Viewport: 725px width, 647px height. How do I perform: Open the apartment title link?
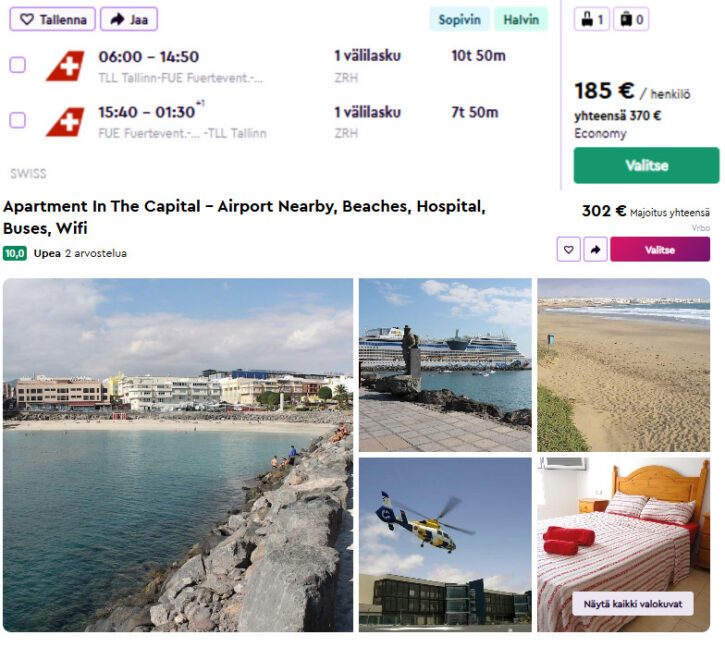(x=244, y=217)
